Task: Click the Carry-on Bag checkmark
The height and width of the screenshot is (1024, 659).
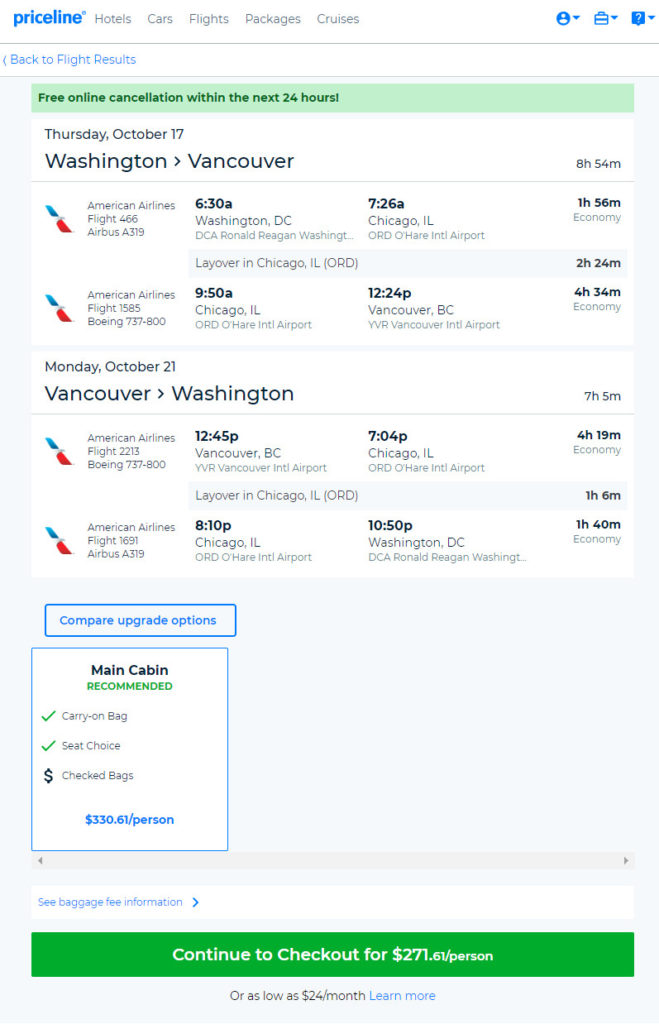Action: [x=48, y=716]
